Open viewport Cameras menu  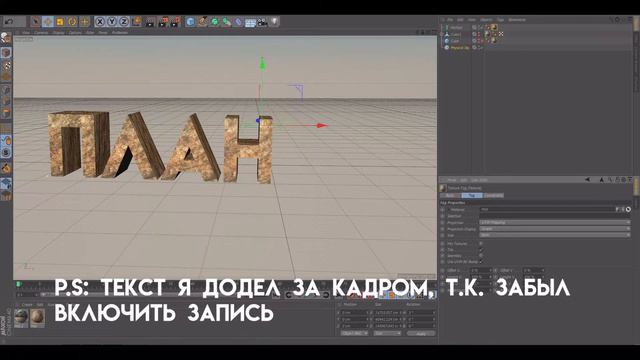tap(41, 32)
